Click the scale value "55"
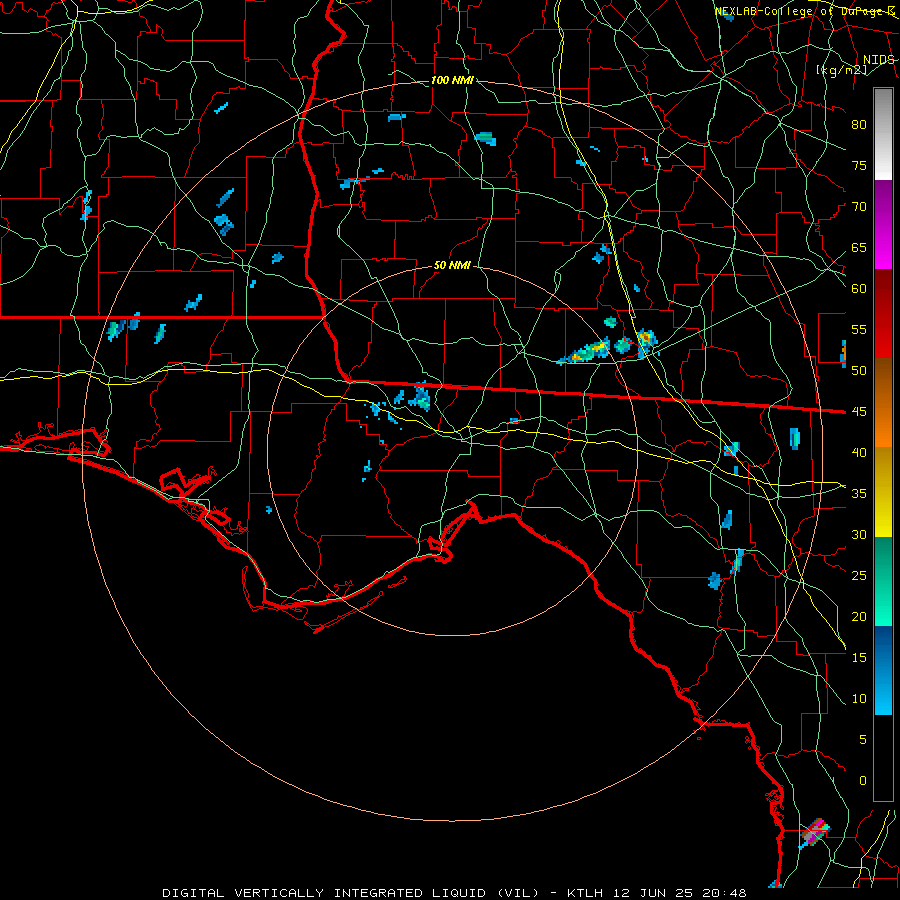This screenshot has width=900, height=900. point(859,329)
